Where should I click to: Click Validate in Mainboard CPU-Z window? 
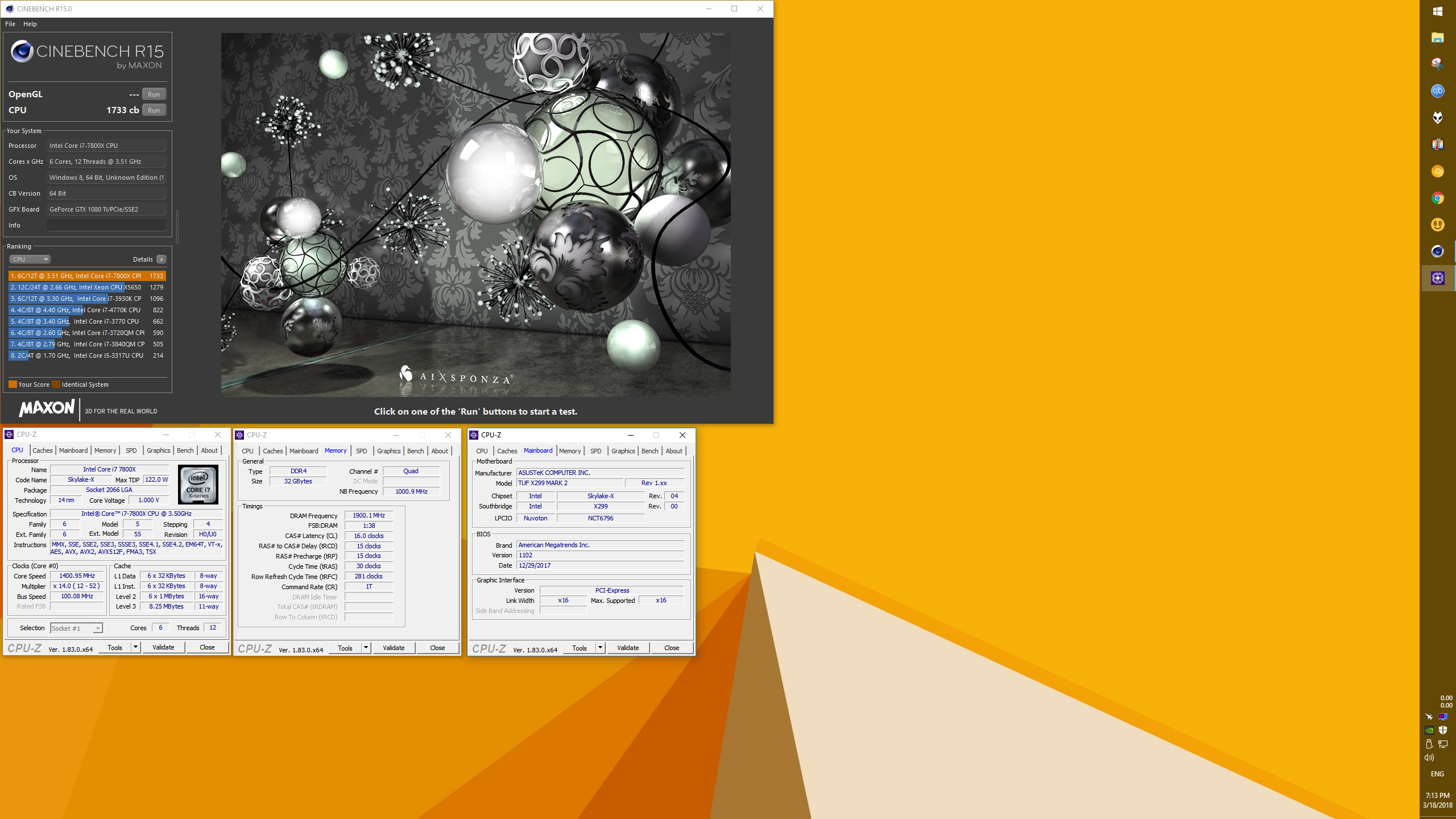tap(628, 648)
